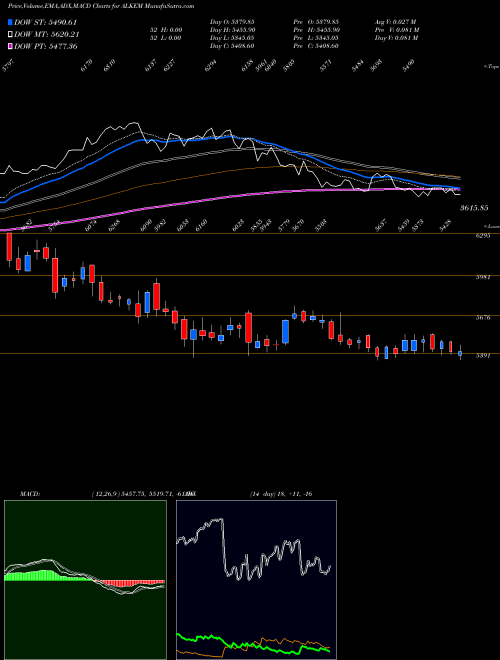Open the dark blue ADX indicator panel
This screenshot has height=660, width=500.
point(256,580)
